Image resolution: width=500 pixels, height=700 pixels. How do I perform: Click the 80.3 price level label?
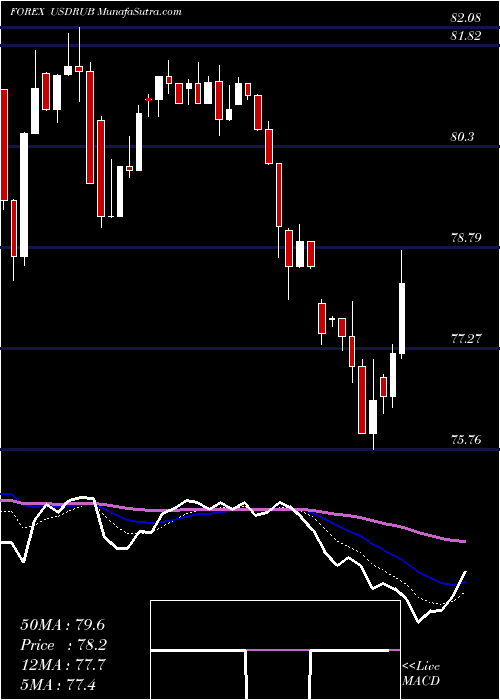tap(462, 137)
